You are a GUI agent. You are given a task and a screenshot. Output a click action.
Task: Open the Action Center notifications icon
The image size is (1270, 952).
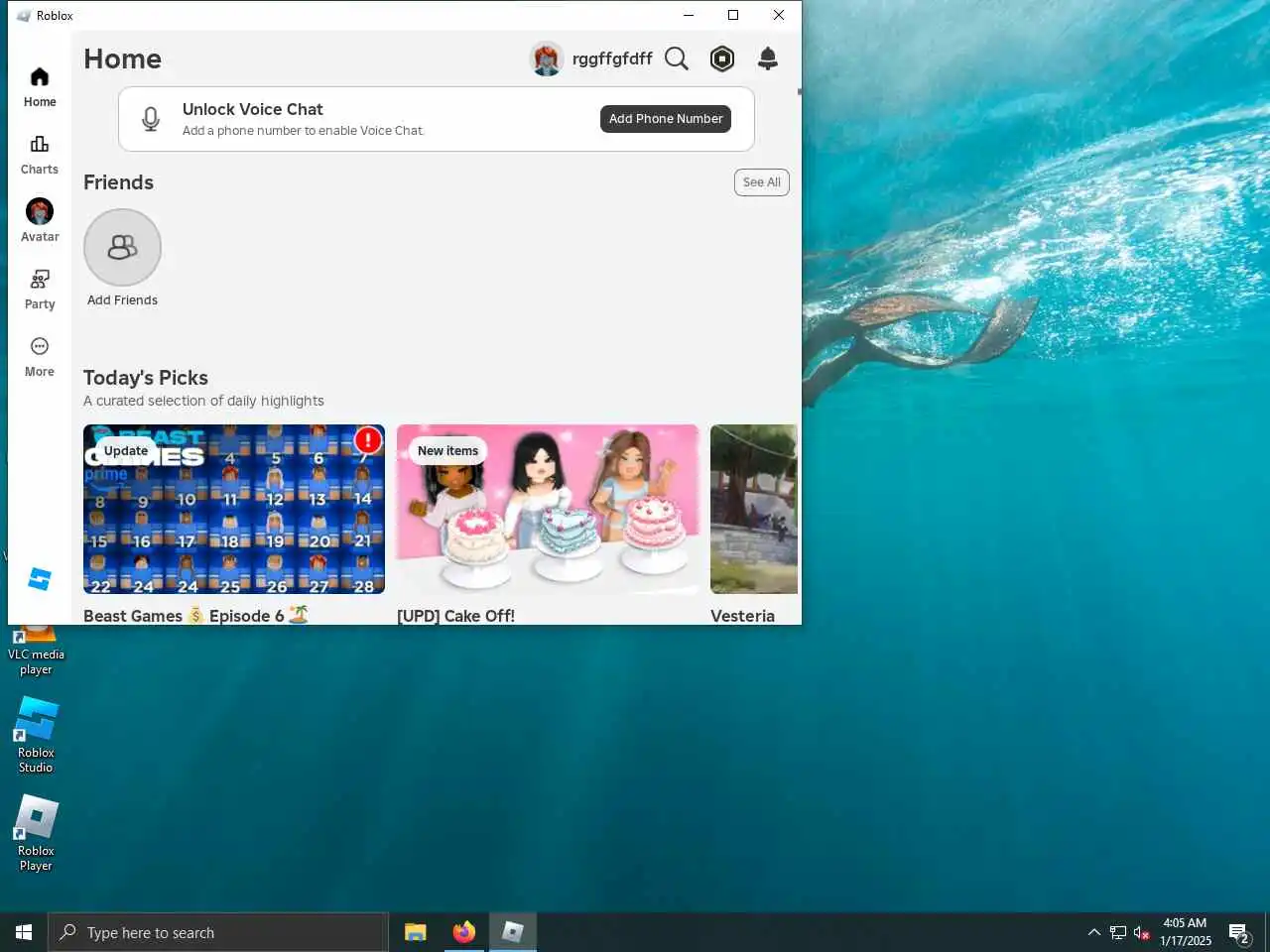pos(1239,932)
